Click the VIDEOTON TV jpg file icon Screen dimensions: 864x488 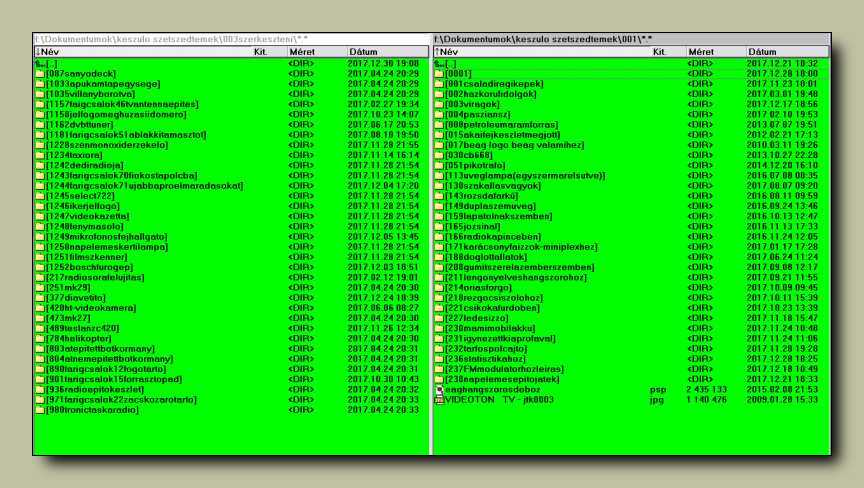coord(439,400)
